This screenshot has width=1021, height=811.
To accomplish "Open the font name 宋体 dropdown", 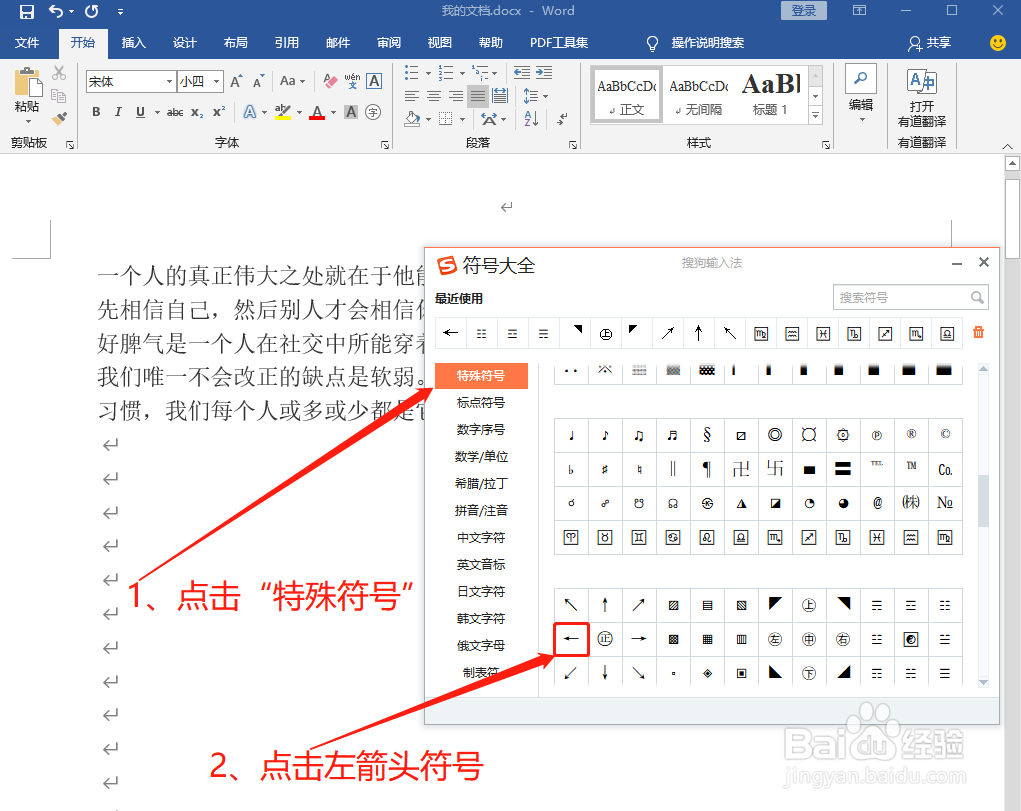I will pyautogui.click(x=169, y=81).
